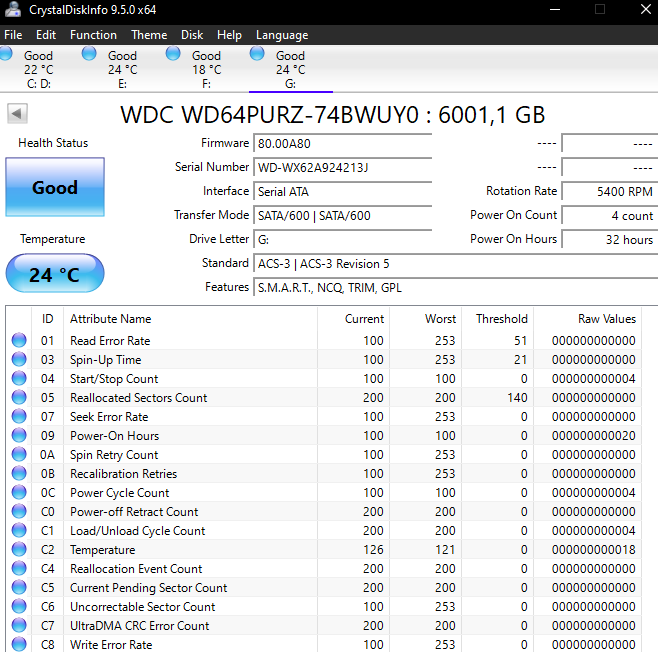658x652 pixels.
Task: Click the Current column header
Action: pos(353,319)
